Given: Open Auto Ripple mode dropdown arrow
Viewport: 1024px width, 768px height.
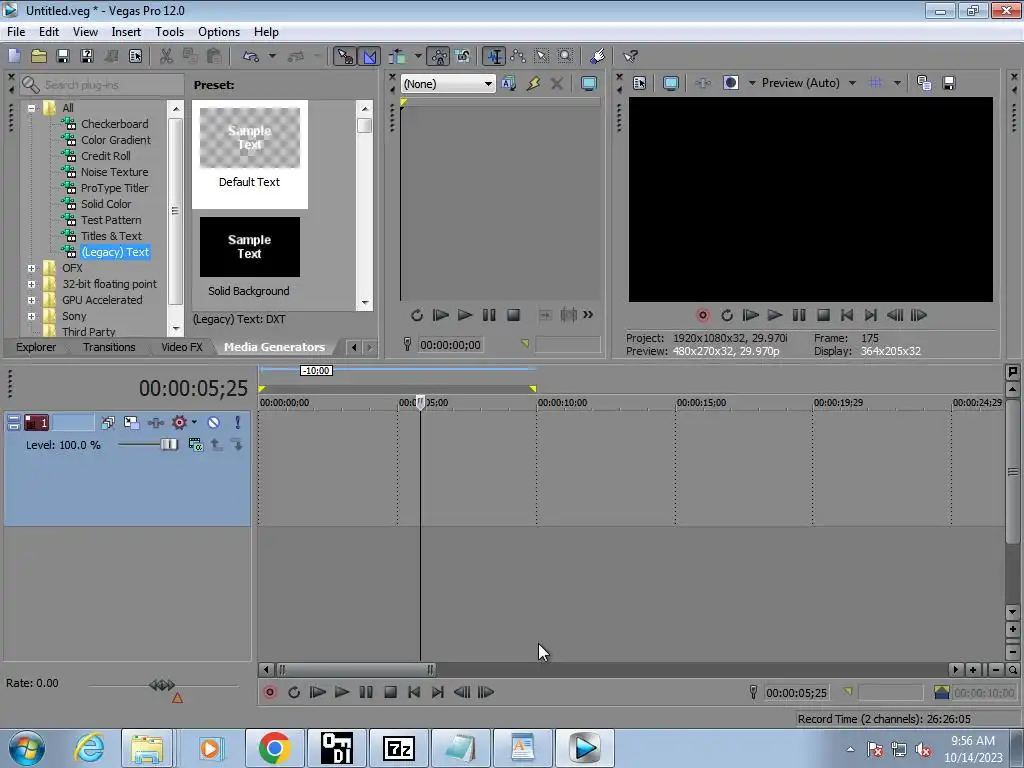Looking at the screenshot, I should click(417, 56).
